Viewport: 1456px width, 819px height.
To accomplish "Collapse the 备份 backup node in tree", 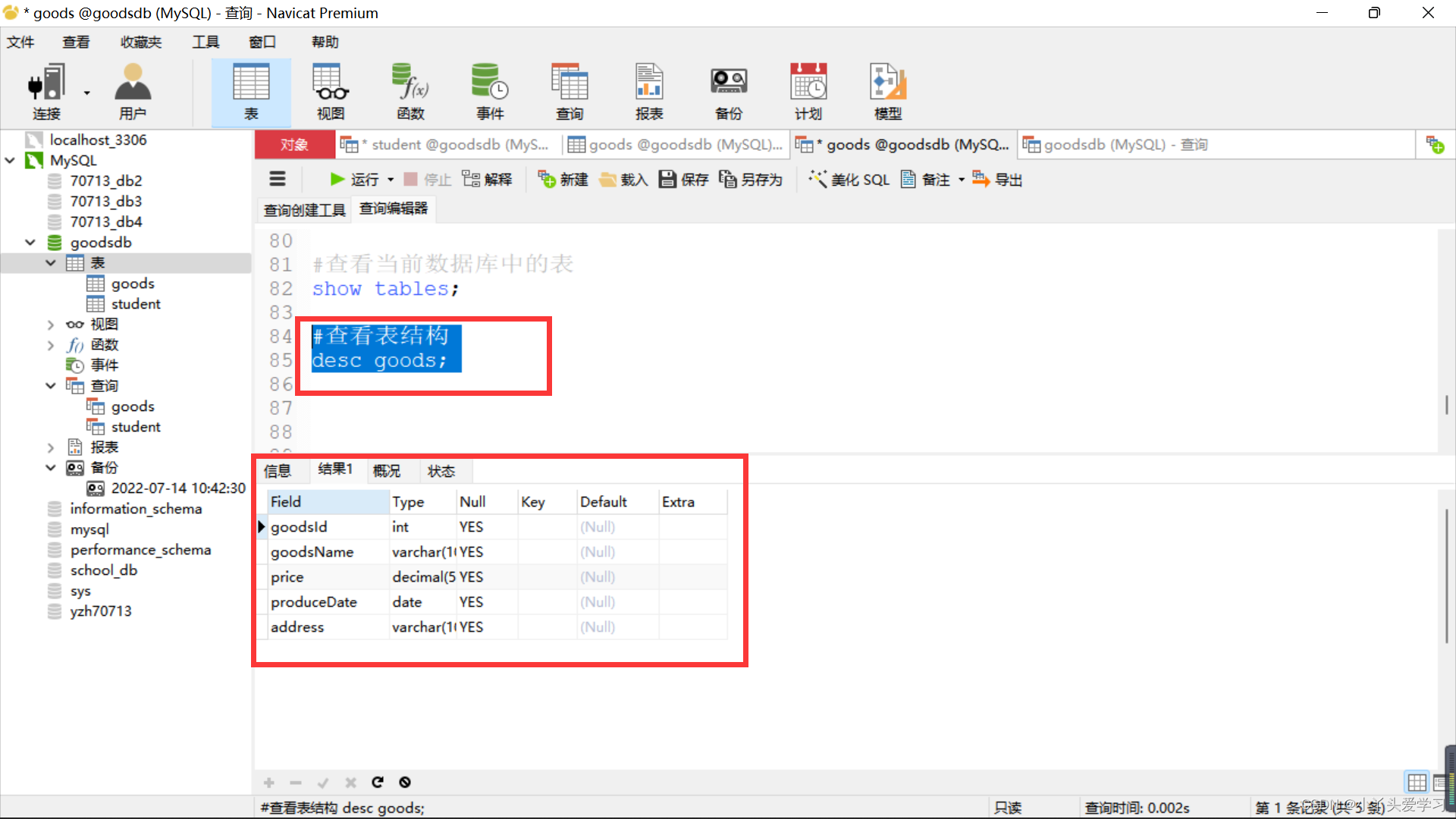I will pyautogui.click(x=51, y=467).
